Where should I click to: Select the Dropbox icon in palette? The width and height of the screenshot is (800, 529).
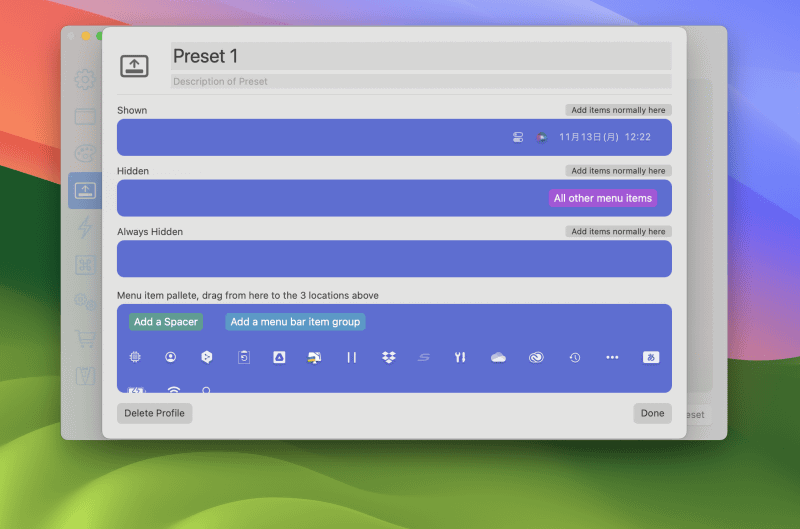[389, 358]
